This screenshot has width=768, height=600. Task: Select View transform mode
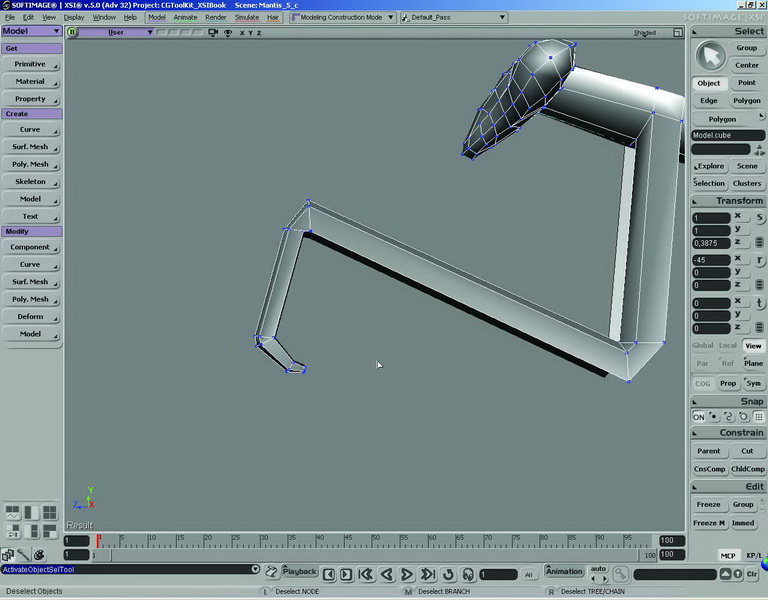click(x=753, y=345)
